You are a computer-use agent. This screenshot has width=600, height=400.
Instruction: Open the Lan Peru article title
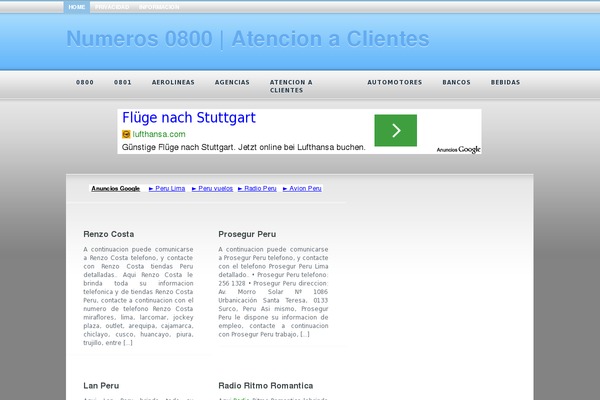(x=101, y=385)
